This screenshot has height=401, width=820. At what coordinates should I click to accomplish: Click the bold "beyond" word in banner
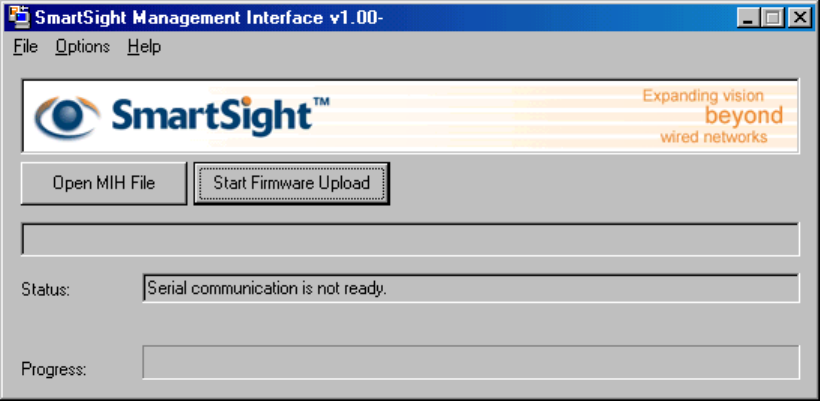744,116
